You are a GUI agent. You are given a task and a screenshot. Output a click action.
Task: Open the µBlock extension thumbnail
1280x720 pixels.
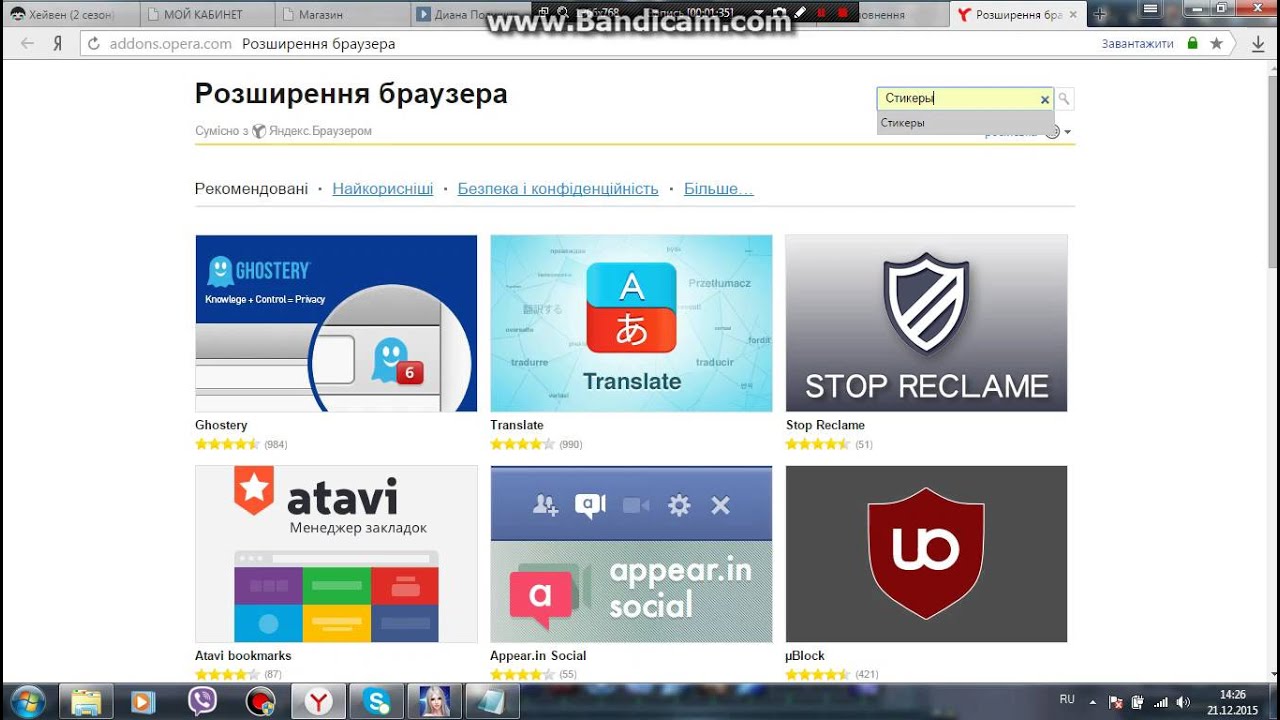(x=926, y=554)
